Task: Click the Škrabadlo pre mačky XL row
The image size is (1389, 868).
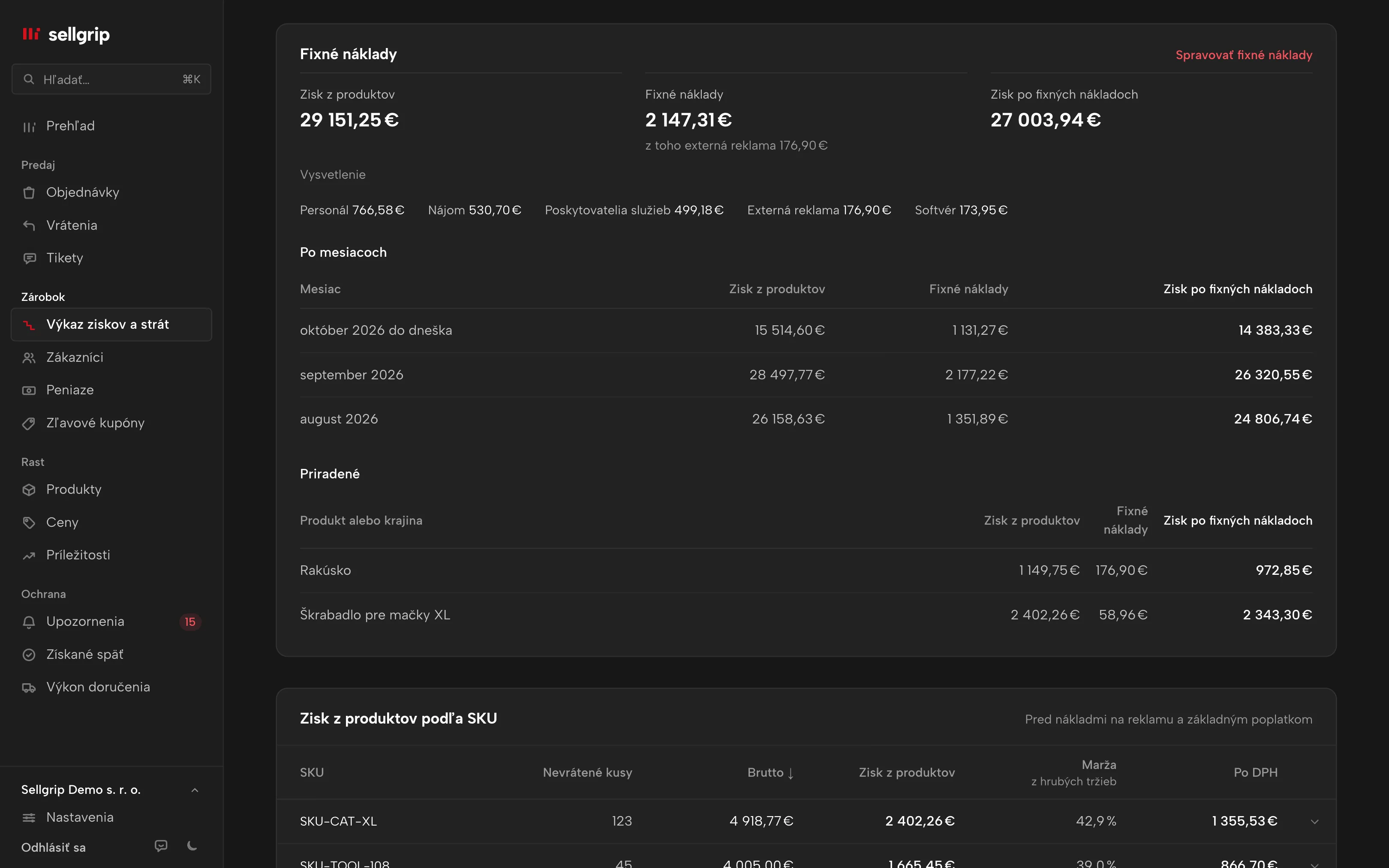Action: tap(806, 615)
